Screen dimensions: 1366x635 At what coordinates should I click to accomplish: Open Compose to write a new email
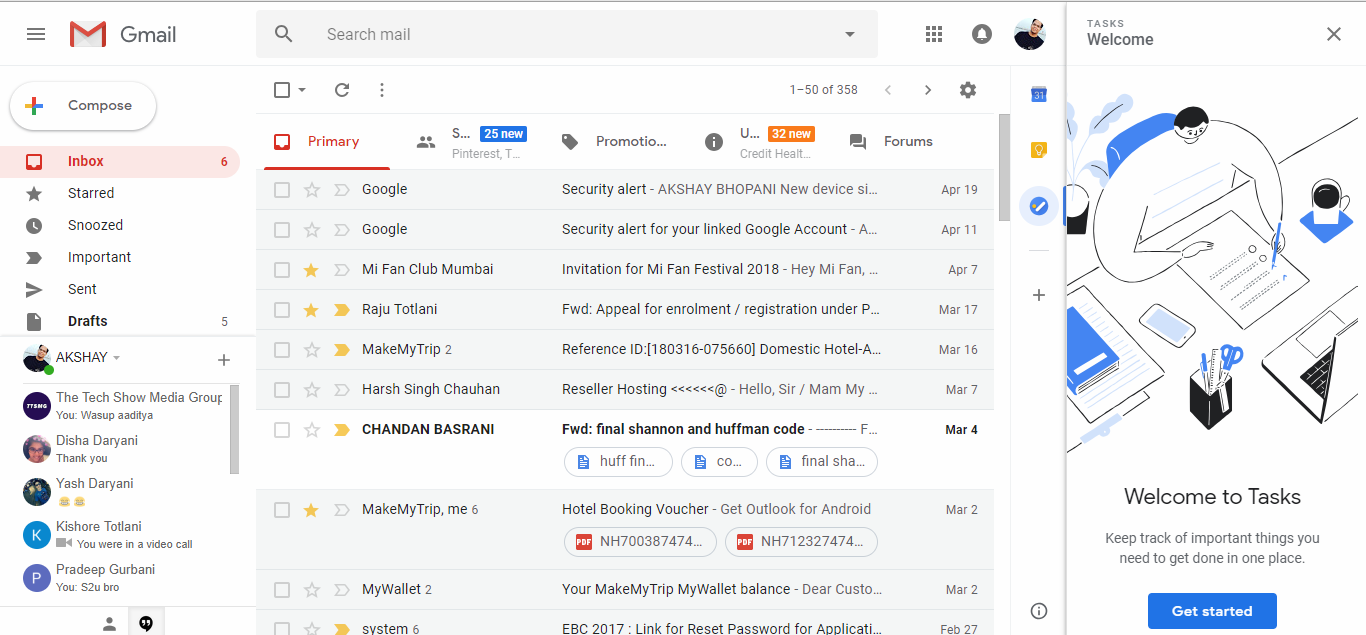83,105
